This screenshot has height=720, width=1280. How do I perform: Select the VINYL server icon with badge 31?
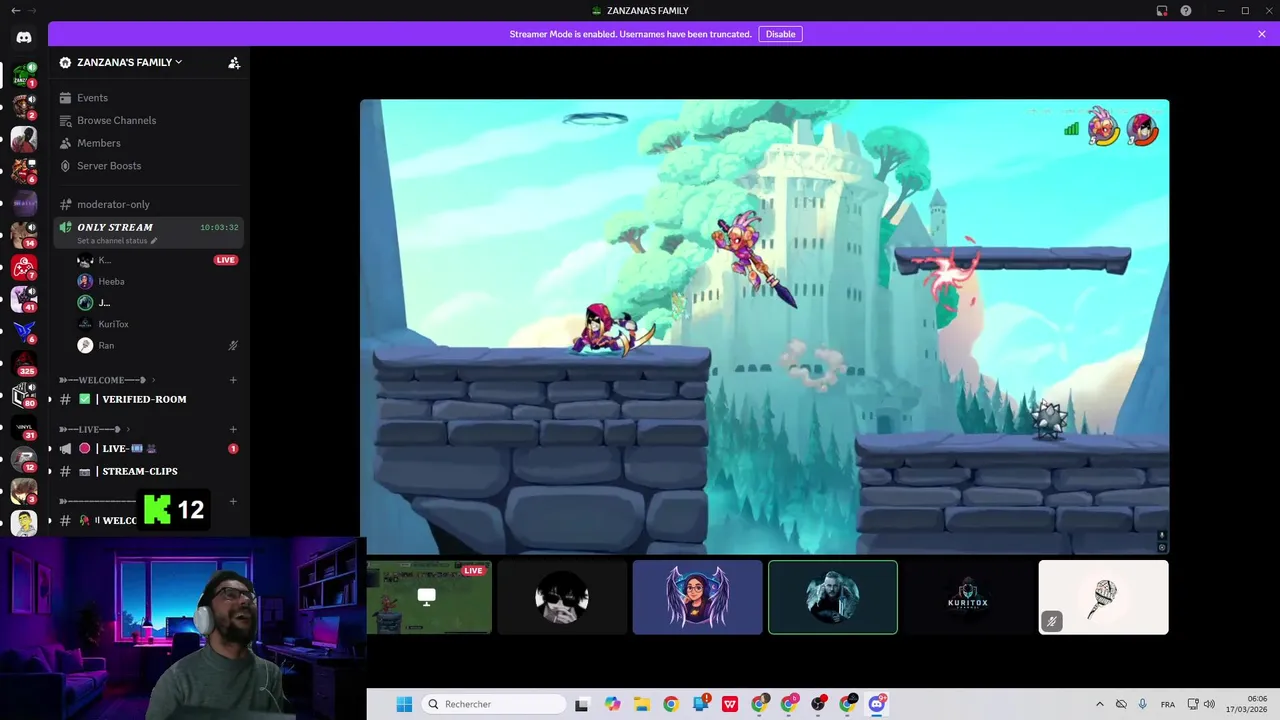(24, 427)
